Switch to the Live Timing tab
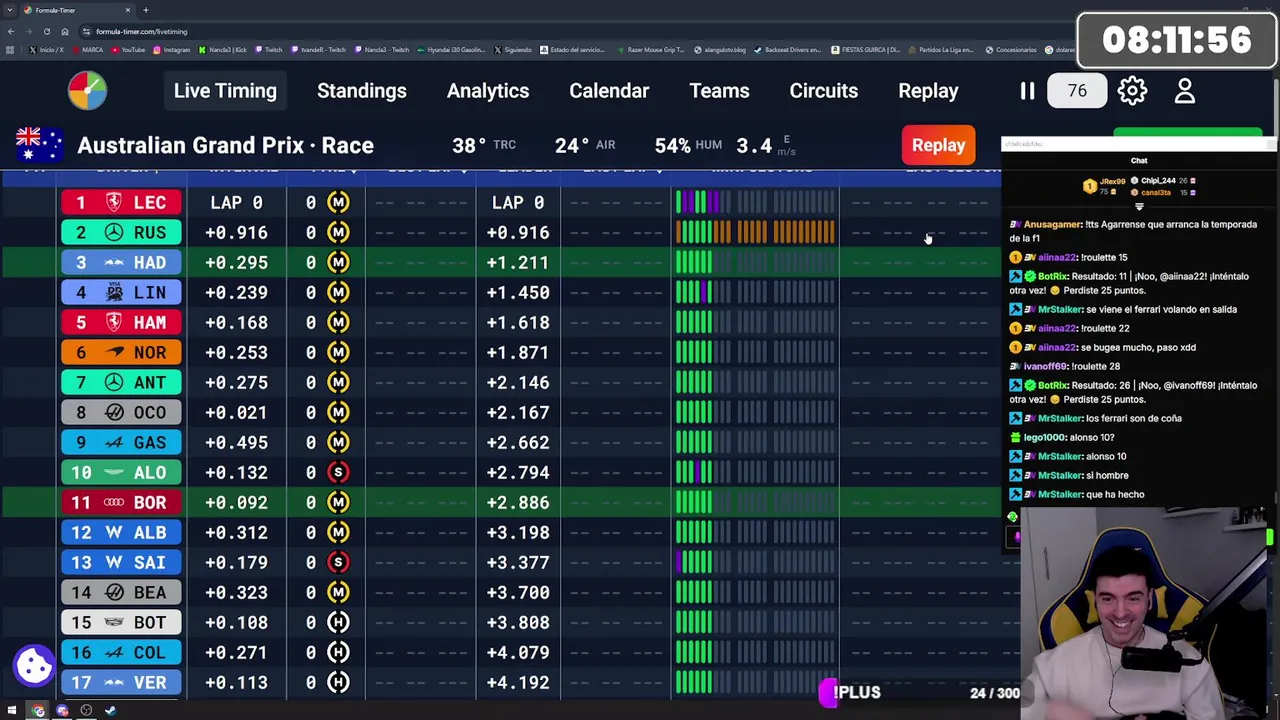Viewport: 1280px width, 720px height. [225, 91]
